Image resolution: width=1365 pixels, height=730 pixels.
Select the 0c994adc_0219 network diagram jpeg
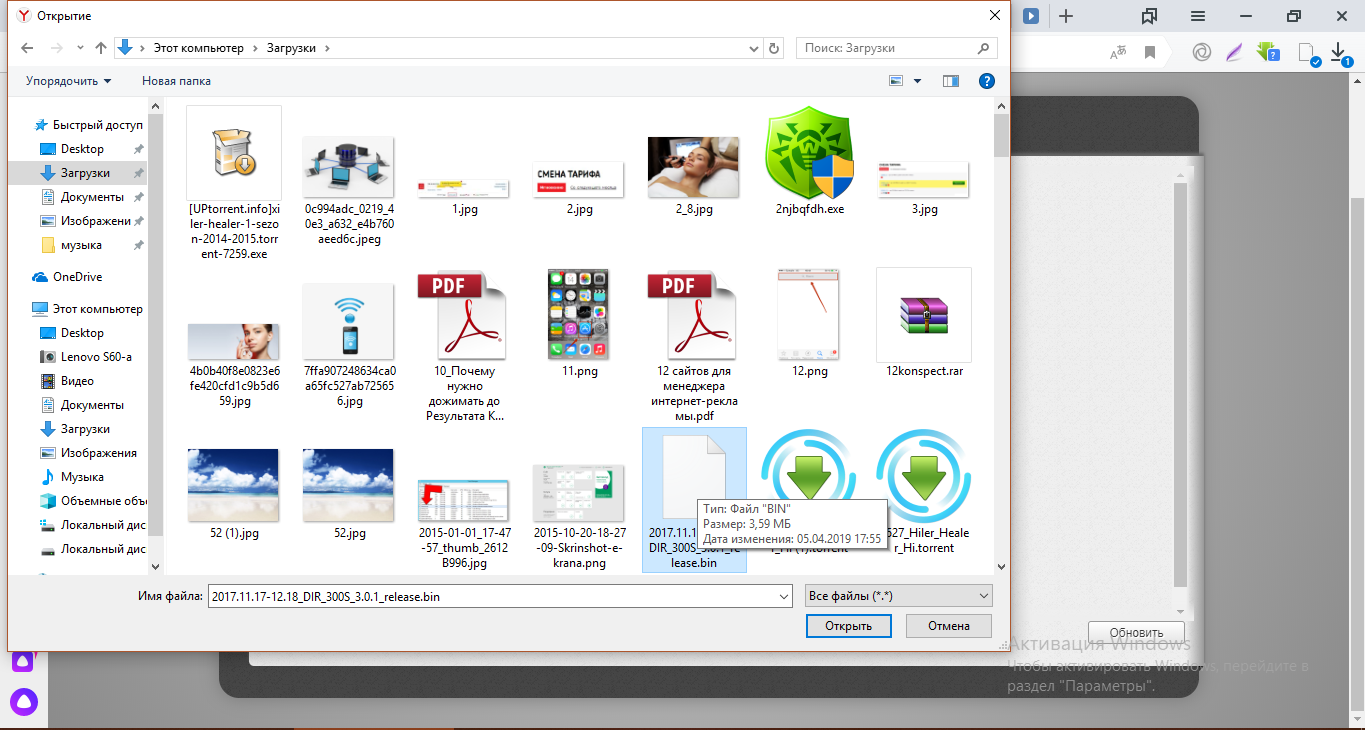[349, 190]
